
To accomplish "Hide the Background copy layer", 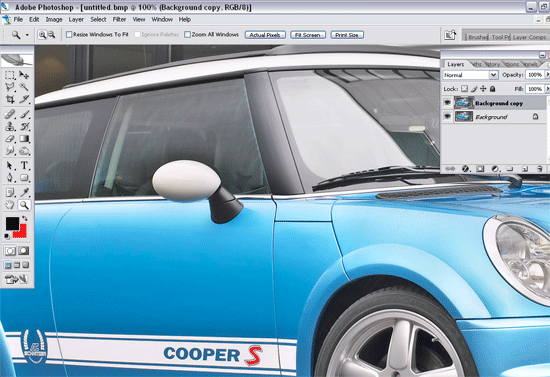I will (x=447, y=103).
